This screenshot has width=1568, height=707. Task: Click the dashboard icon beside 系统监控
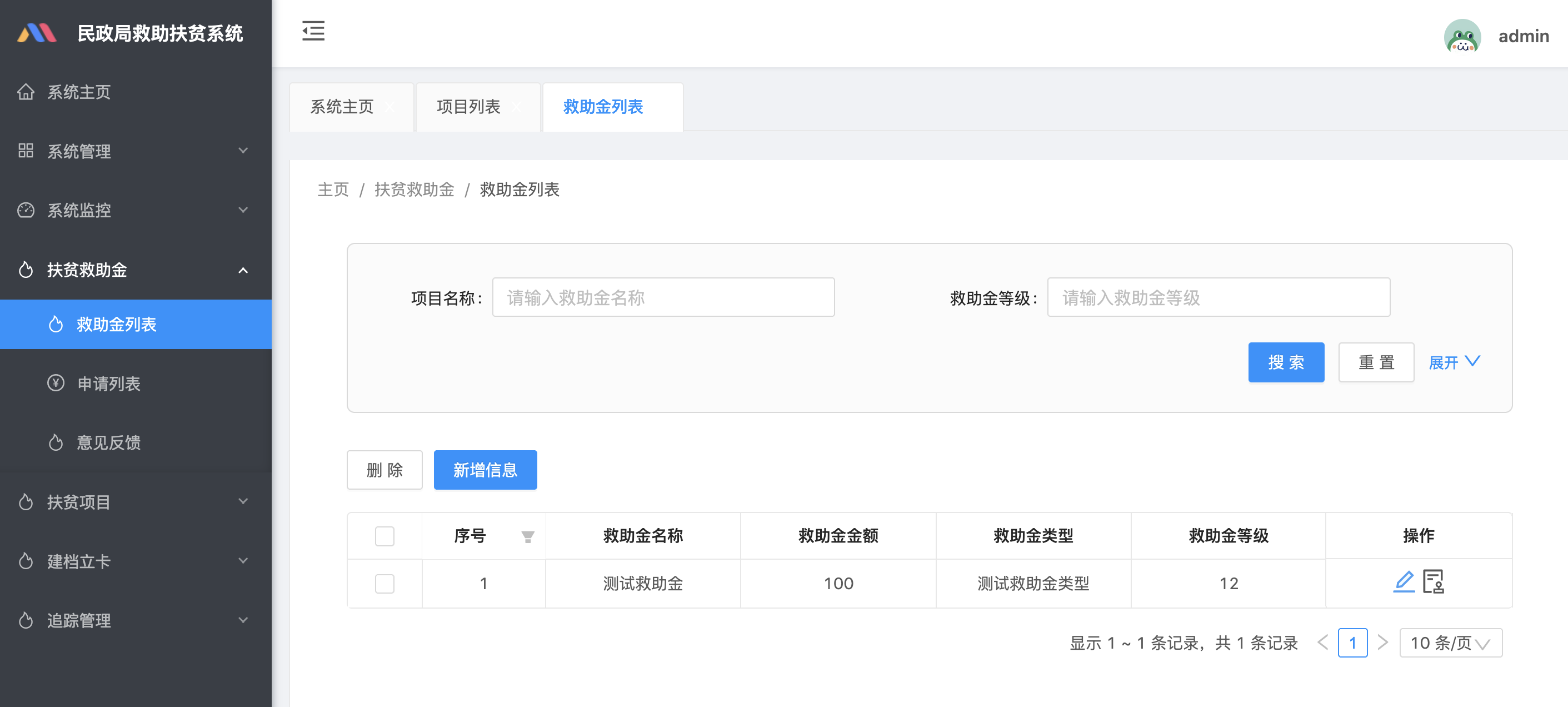click(26, 210)
